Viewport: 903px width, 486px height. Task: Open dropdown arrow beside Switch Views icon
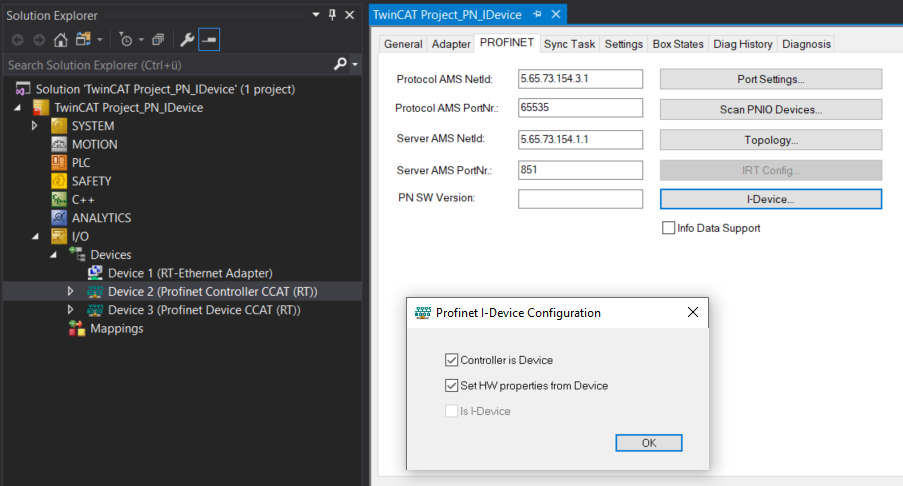click(100, 40)
